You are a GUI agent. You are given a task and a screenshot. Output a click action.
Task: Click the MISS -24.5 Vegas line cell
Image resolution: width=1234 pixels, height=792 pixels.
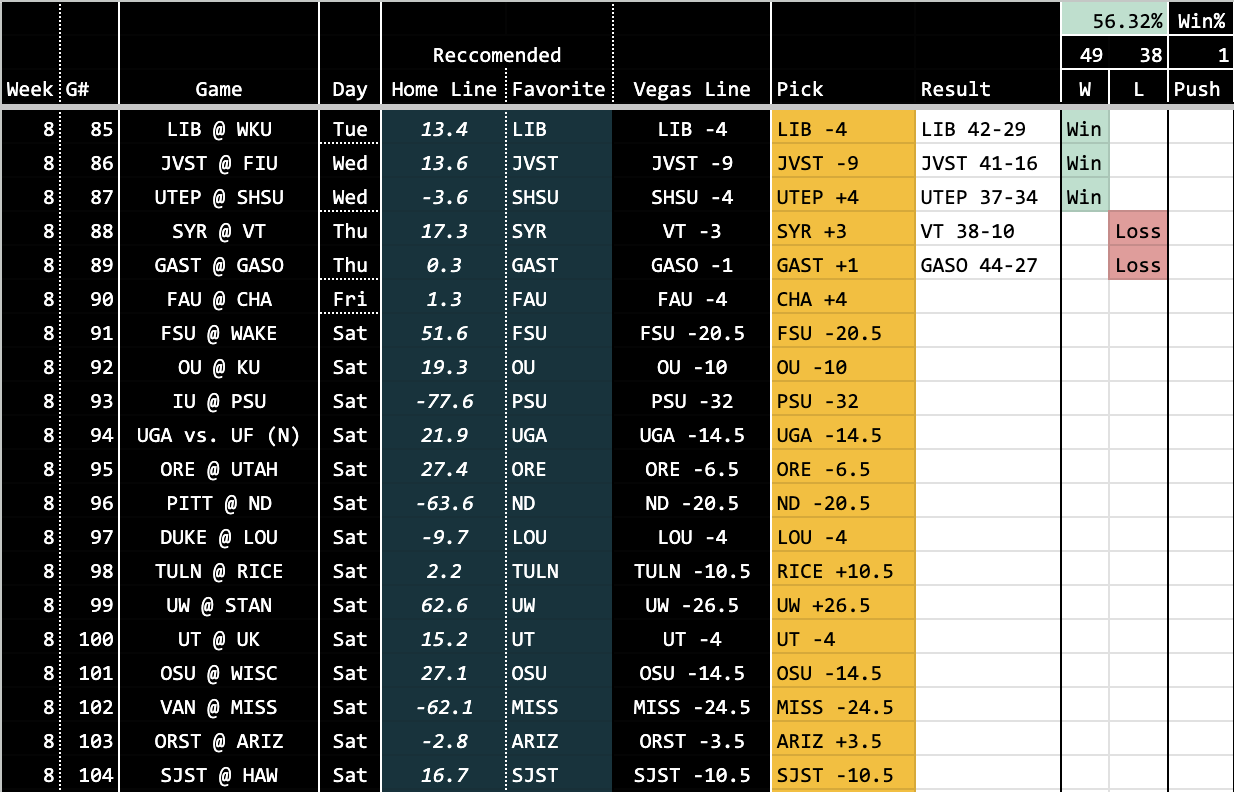(x=691, y=707)
